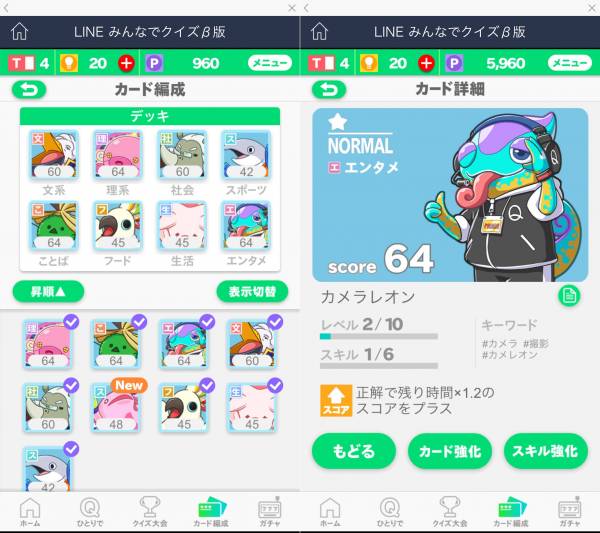Select the New pink スポーツ card scored 48
This screenshot has height=533, width=600.
tap(116, 407)
